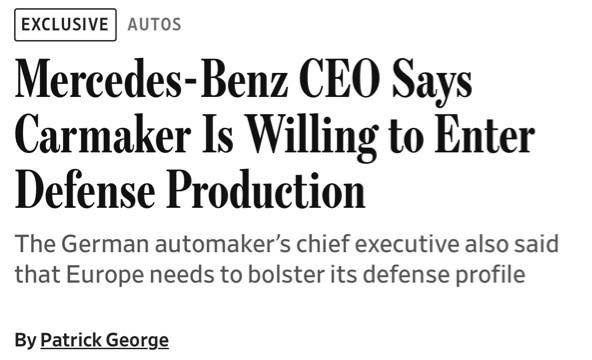Click the word "The" starting the subheadline

tap(35, 244)
